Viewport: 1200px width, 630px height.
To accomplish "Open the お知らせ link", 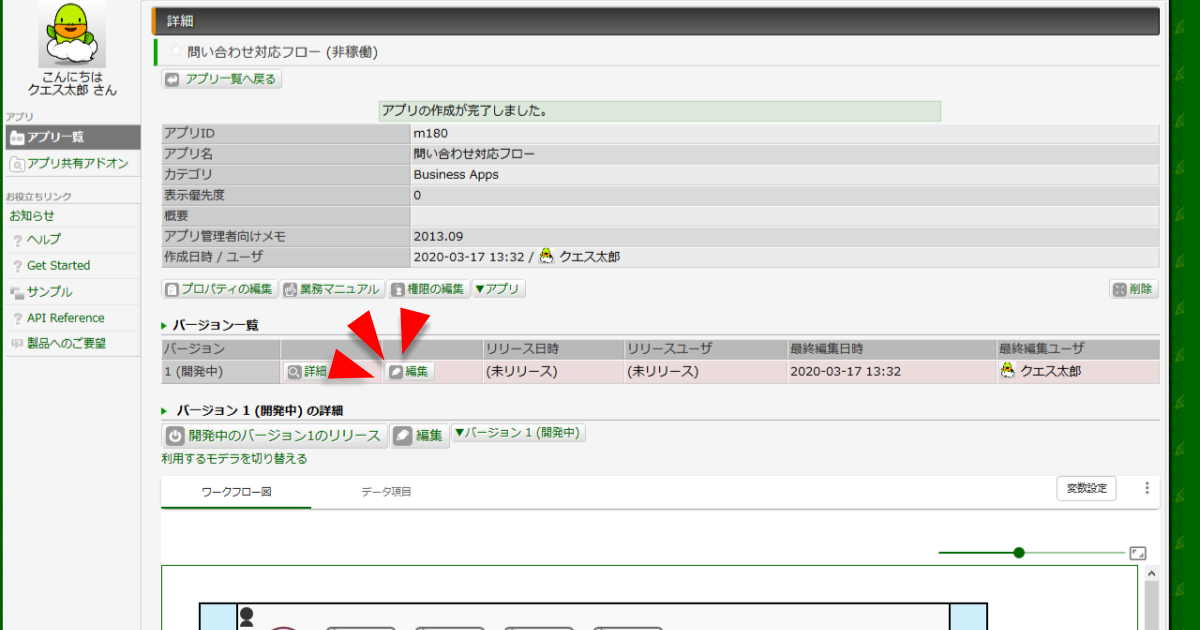I will (32, 216).
